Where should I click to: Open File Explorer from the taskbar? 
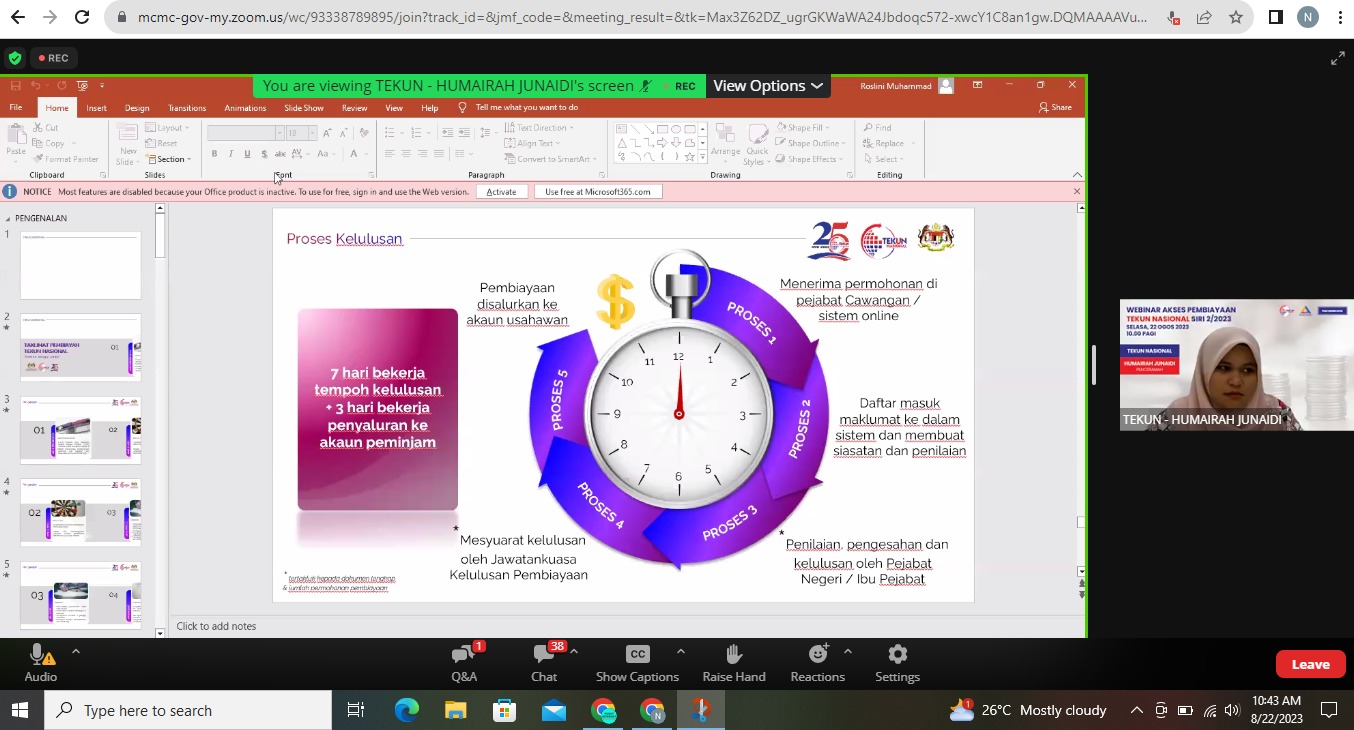click(x=455, y=710)
